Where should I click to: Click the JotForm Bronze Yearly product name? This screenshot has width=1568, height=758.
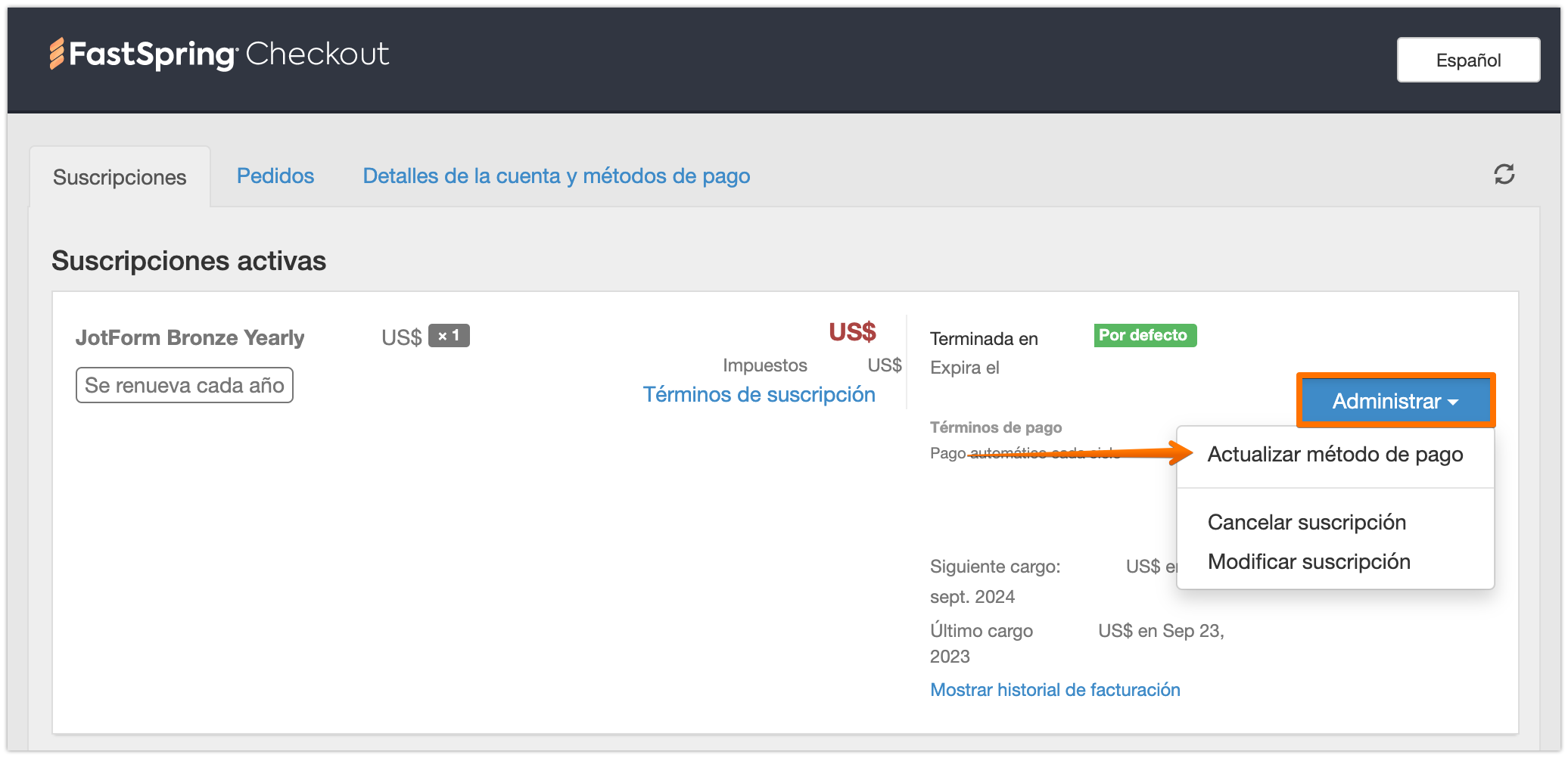[190, 337]
